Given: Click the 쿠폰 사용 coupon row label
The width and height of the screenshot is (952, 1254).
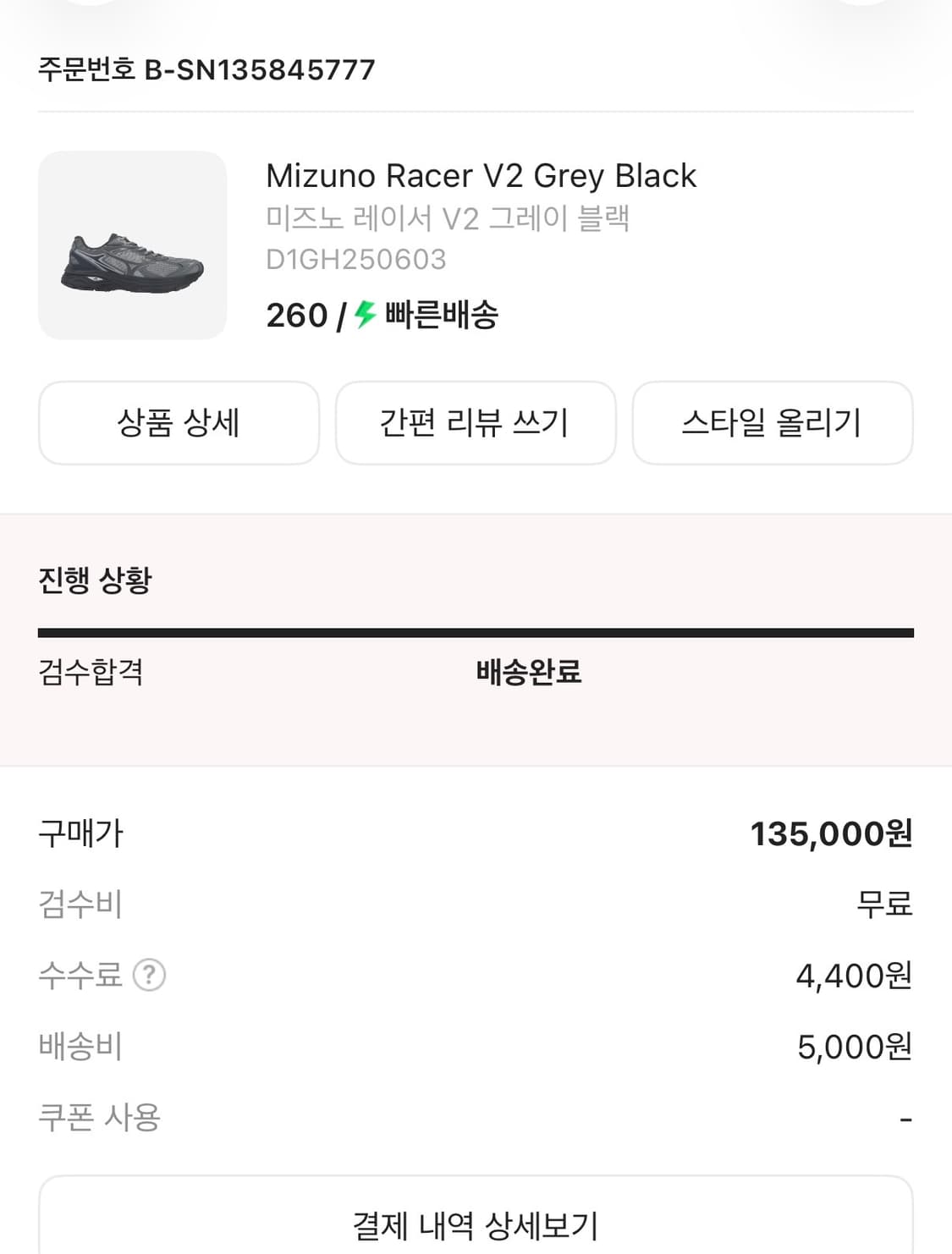Looking at the screenshot, I should (99, 1118).
